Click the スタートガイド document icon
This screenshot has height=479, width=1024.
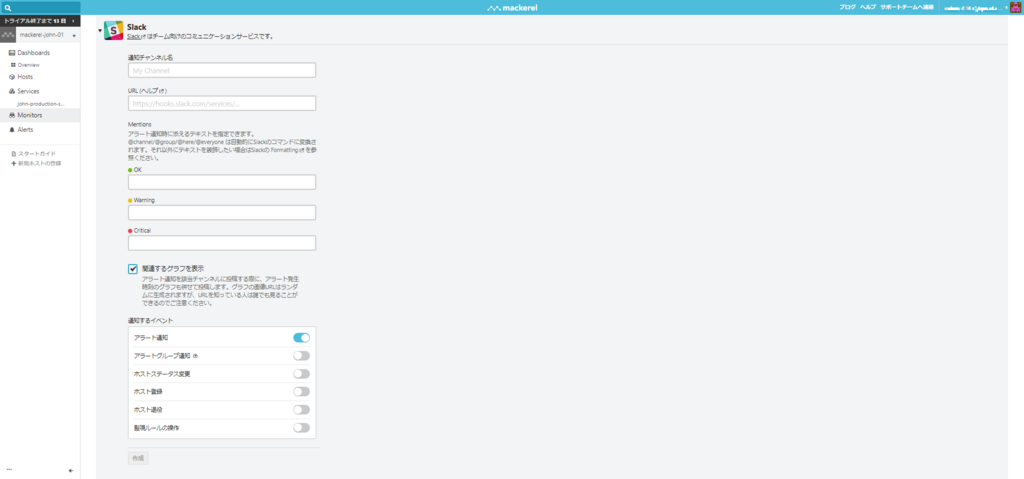[x=13, y=154]
